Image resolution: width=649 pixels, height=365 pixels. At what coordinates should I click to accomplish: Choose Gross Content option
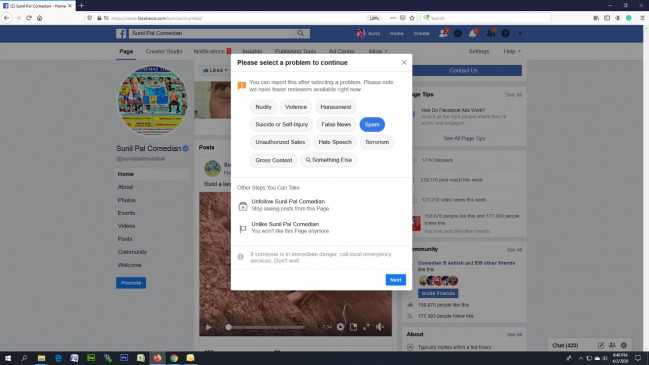click(x=274, y=160)
